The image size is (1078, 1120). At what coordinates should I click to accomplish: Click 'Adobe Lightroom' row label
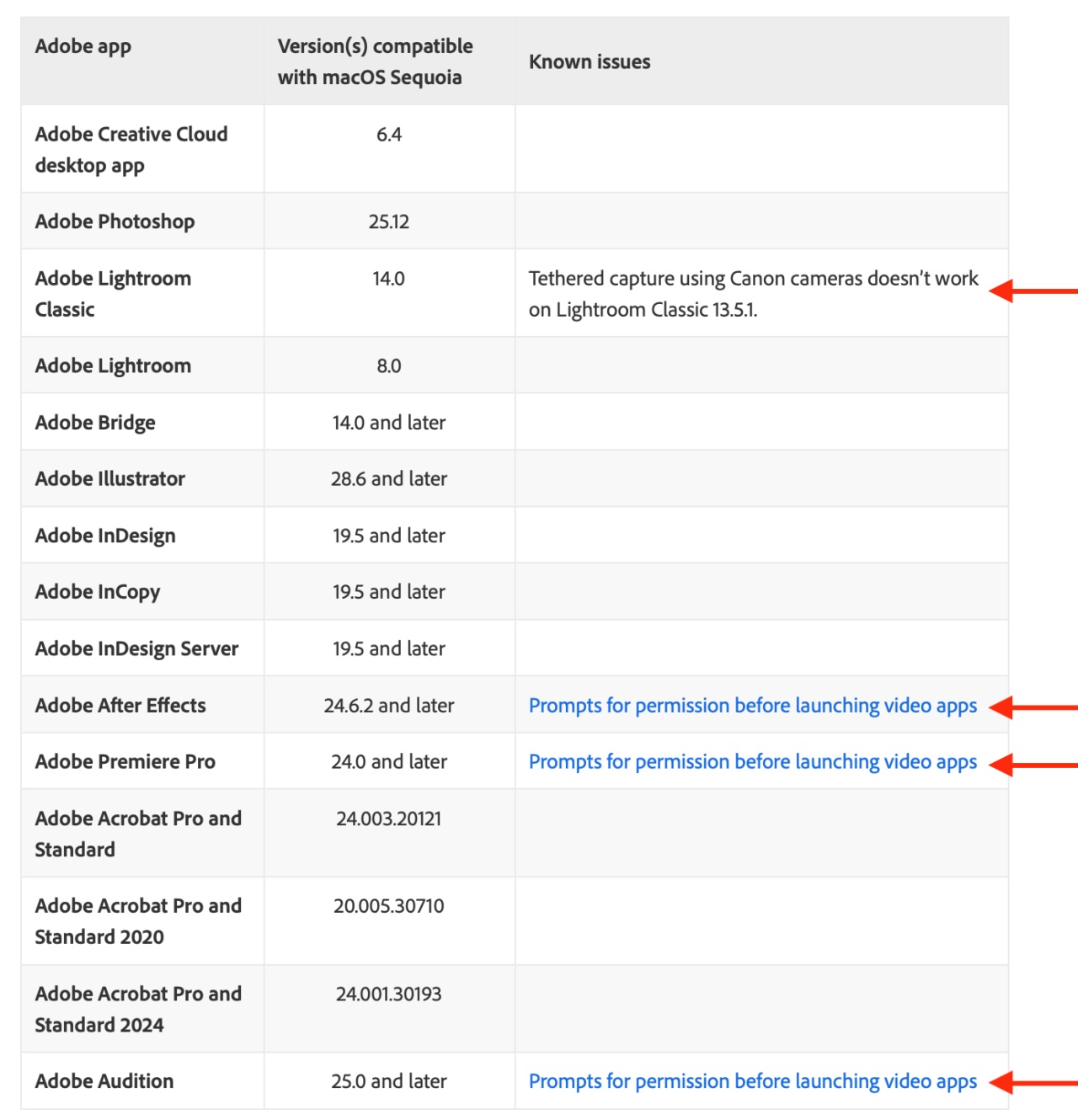[x=114, y=366]
